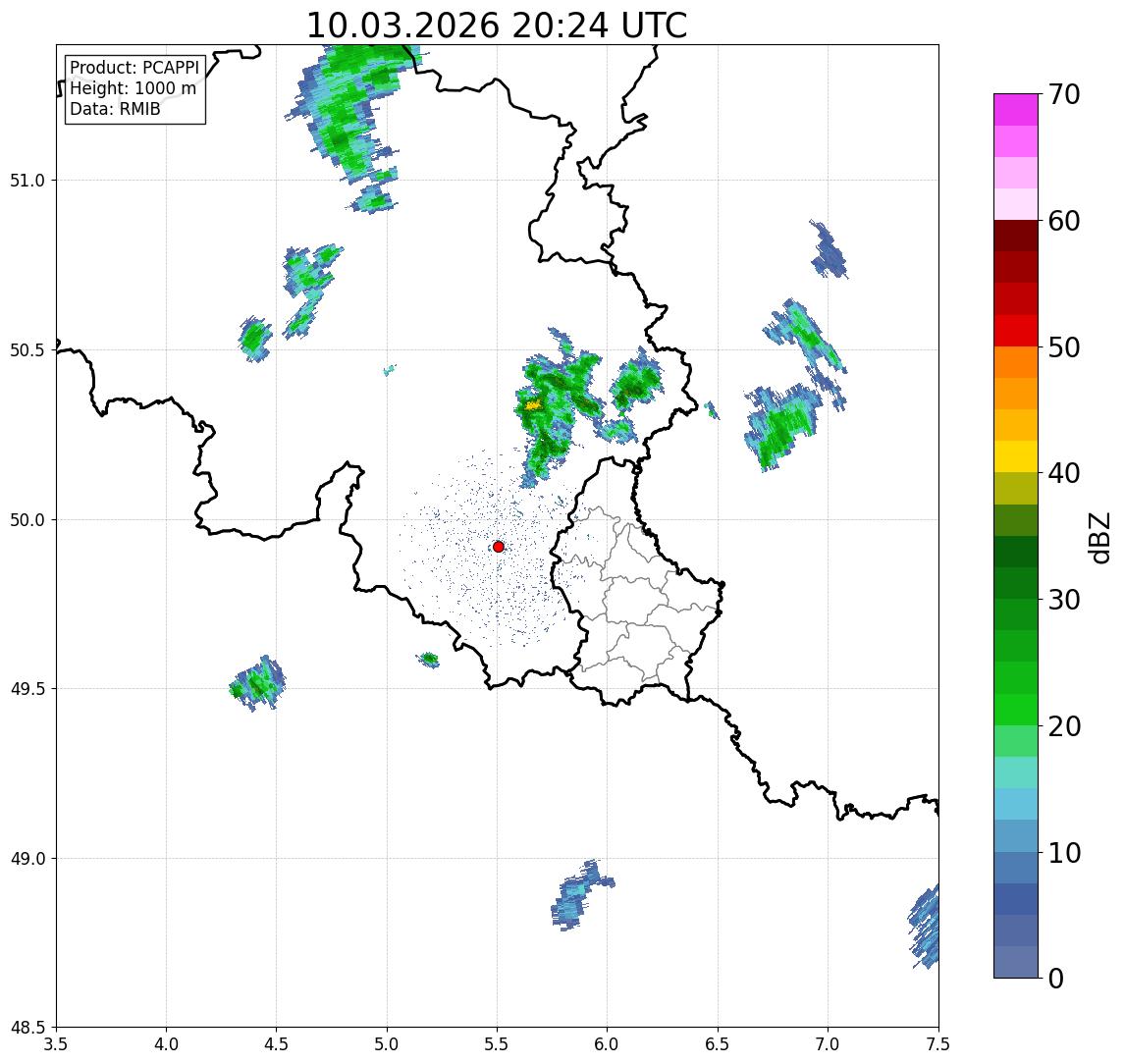Click the red radar site marker

pyautogui.click(x=499, y=547)
